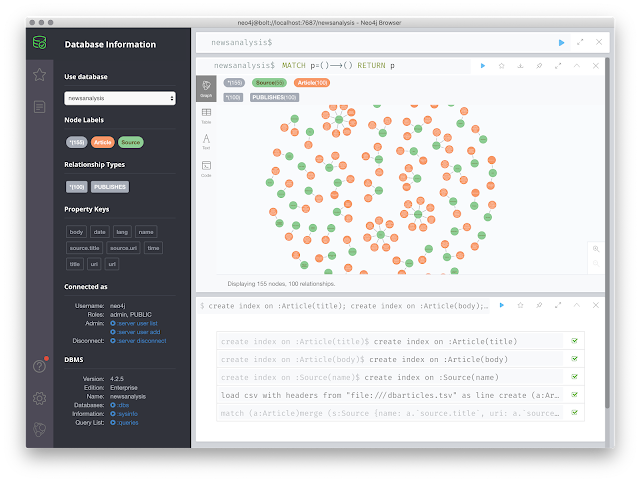Open create index on :Source(name) statement row
The width and height of the screenshot is (640, 482).
click(x=400, y=377)
